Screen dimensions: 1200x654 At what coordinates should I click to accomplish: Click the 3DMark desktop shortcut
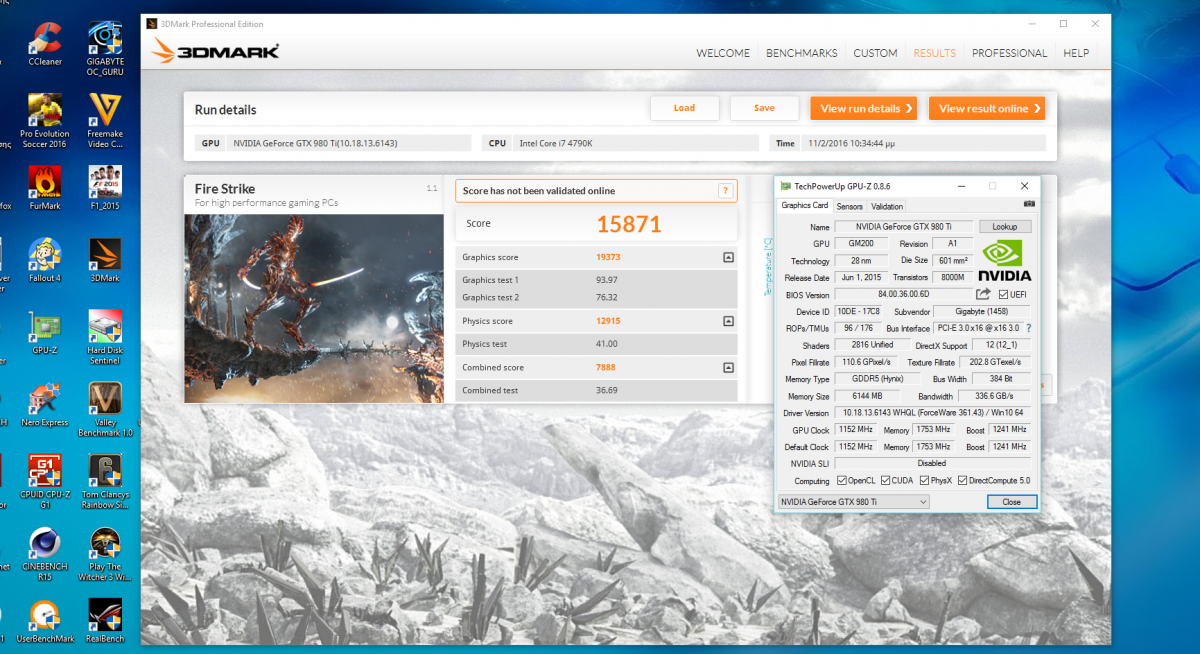click(x=105, y=260)
